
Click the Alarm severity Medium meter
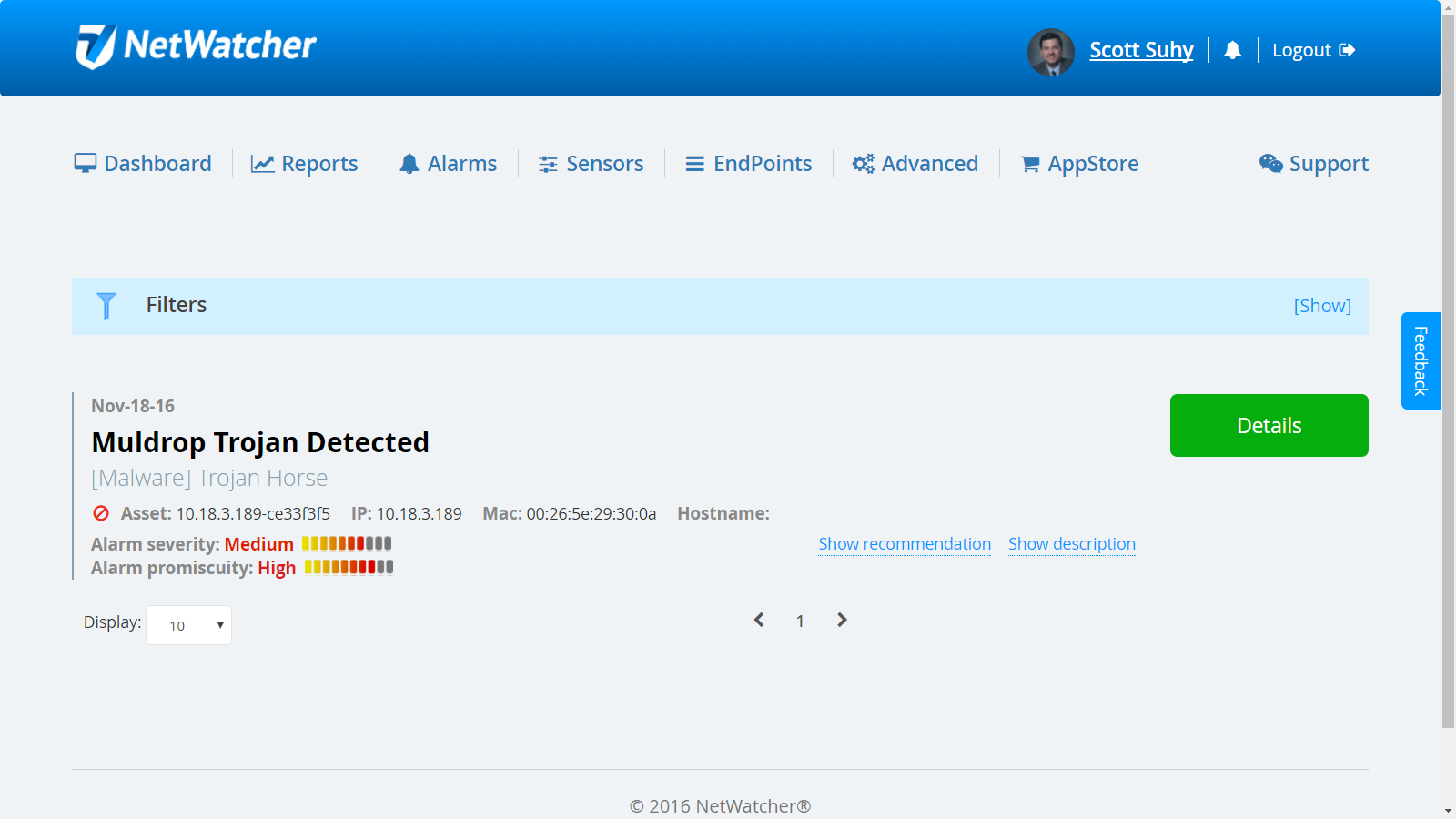pos(346,543)
